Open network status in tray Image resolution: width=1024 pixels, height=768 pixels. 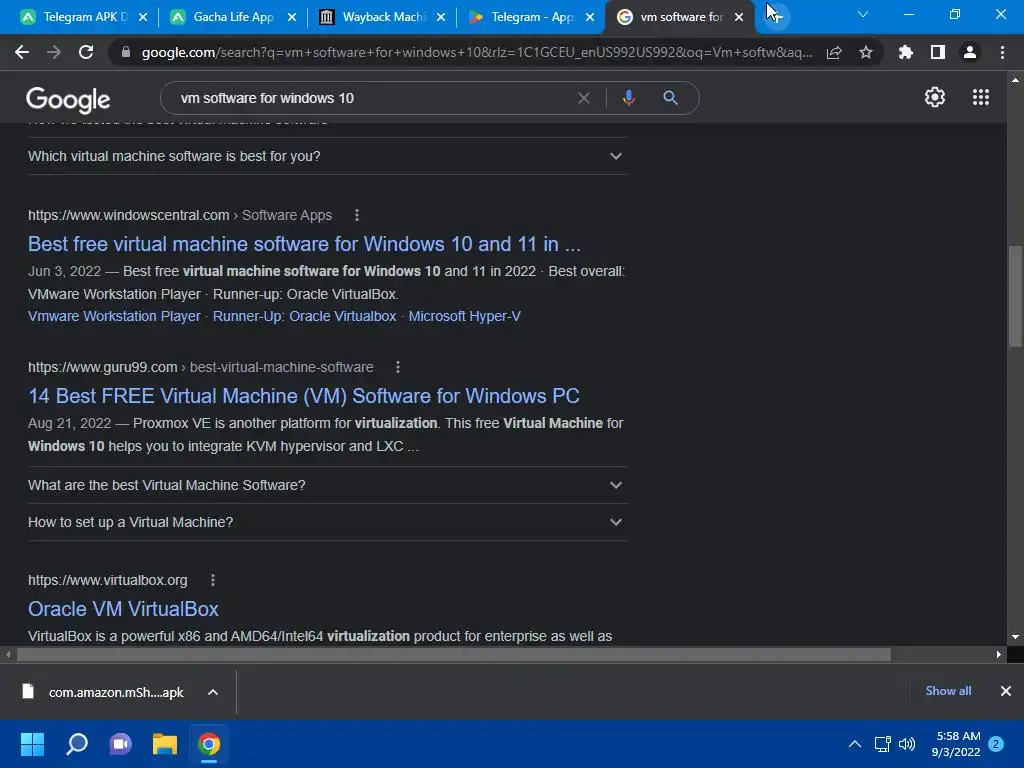882,744
